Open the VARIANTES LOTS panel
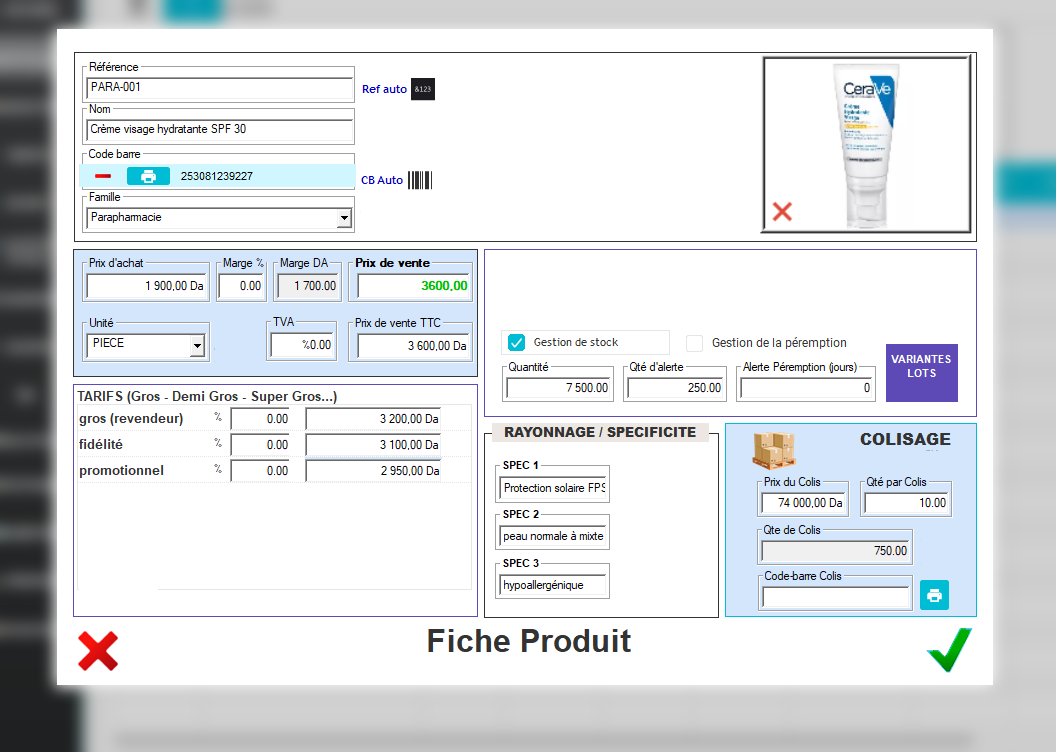This screenshot has width=1056, height=752. point(921,373)
